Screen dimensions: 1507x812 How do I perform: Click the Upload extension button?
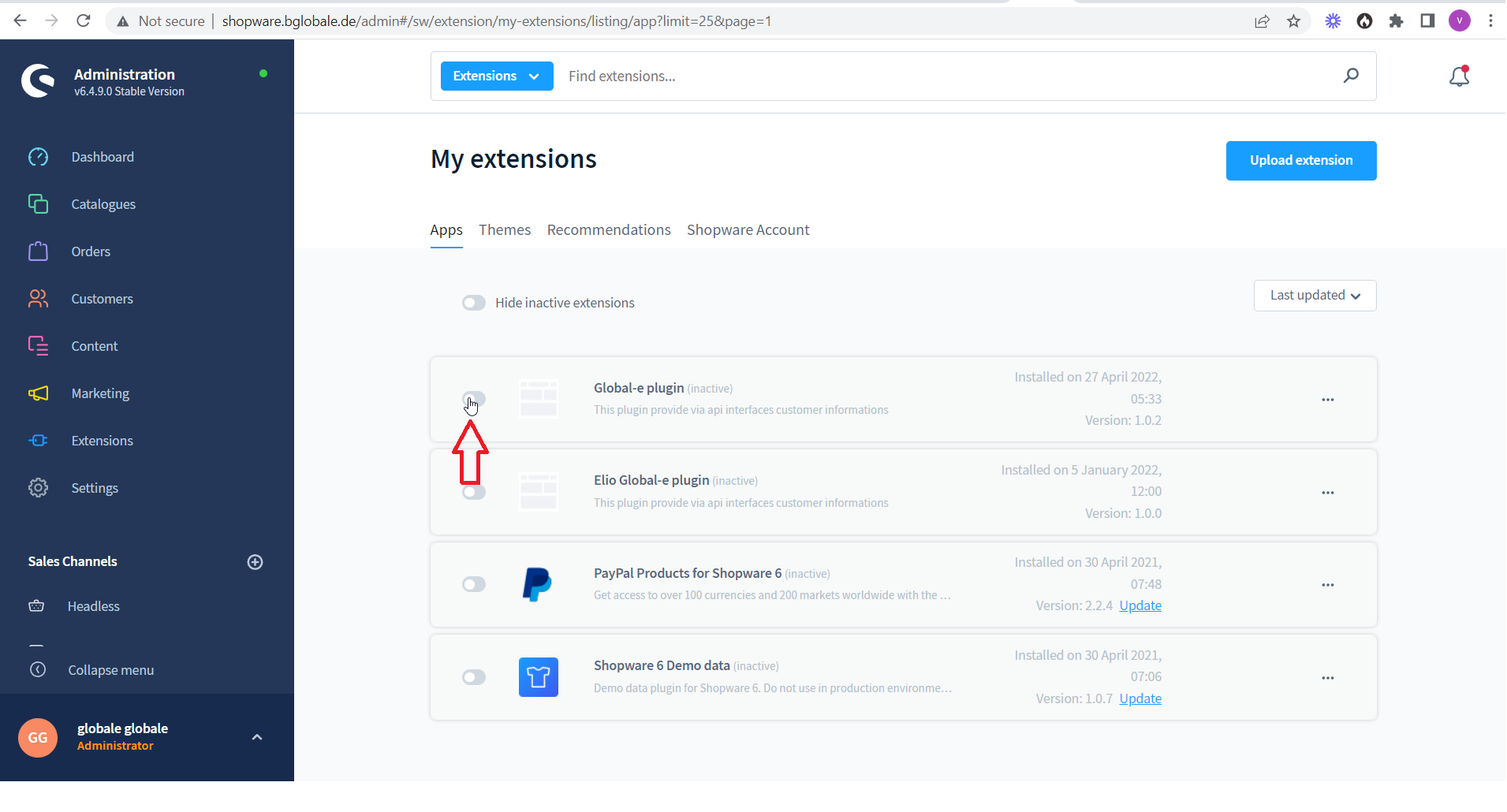pyautogui.click(x=1300, y=161)
